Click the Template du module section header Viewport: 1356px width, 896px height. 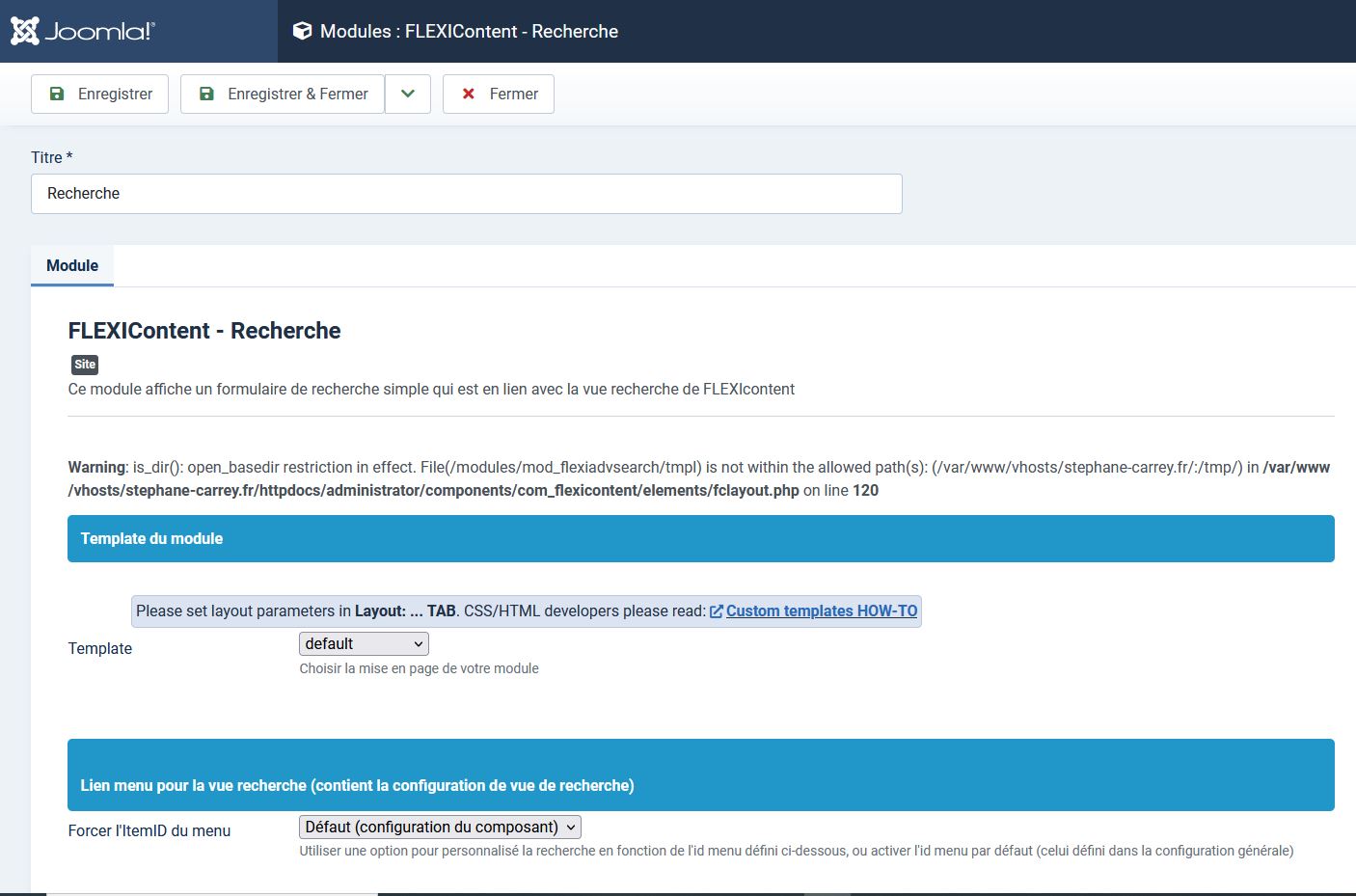701,538
